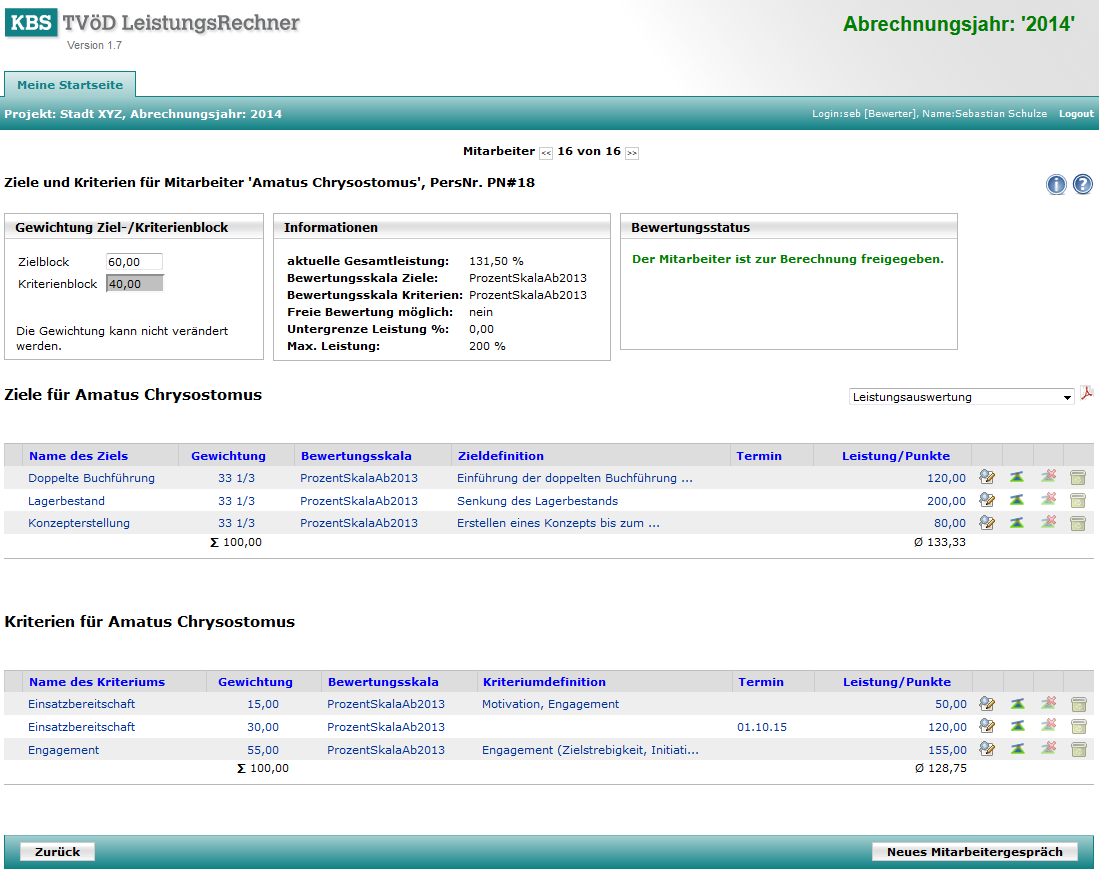1099x872 pixels.
Task: Click the Logout link
Action: tap(1076, 114)
